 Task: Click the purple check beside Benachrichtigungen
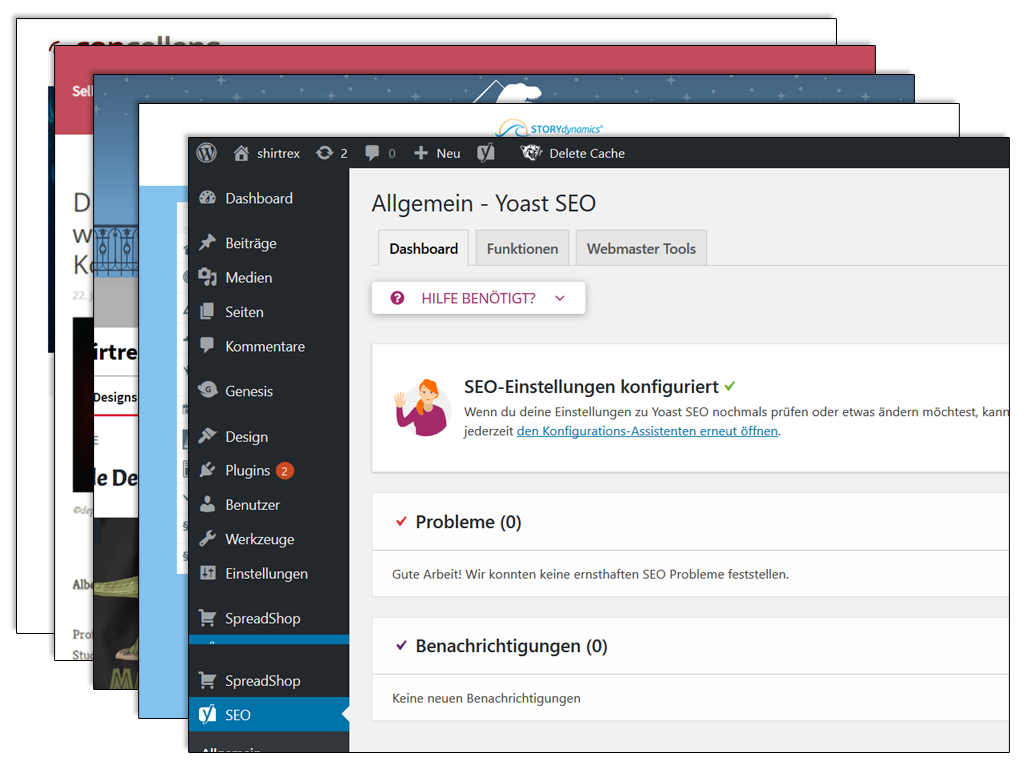(x=401, y=646)
